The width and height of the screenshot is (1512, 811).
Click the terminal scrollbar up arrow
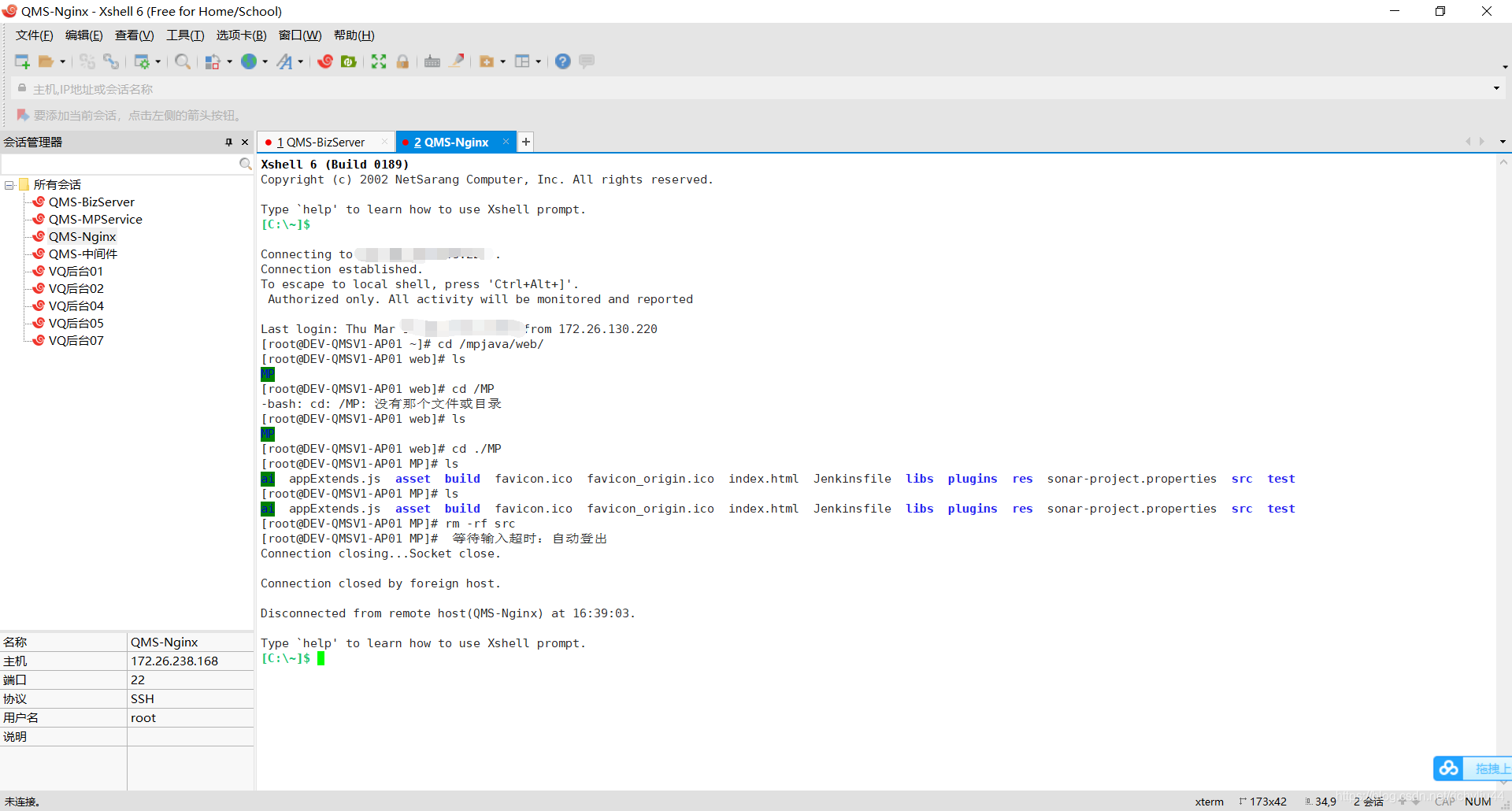[1503, 162]
